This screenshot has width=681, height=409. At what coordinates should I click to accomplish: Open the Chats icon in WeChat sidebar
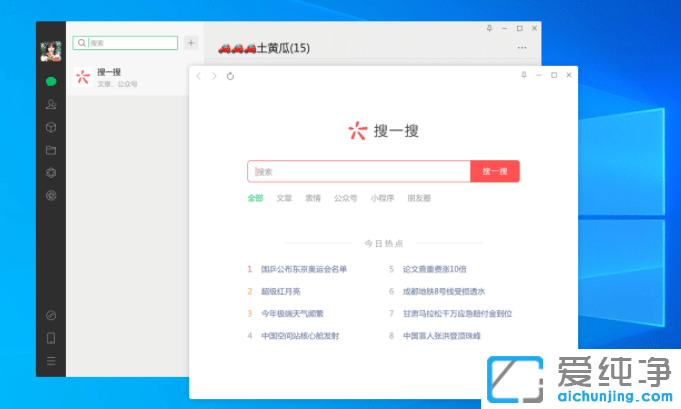[x=51, y=81]
